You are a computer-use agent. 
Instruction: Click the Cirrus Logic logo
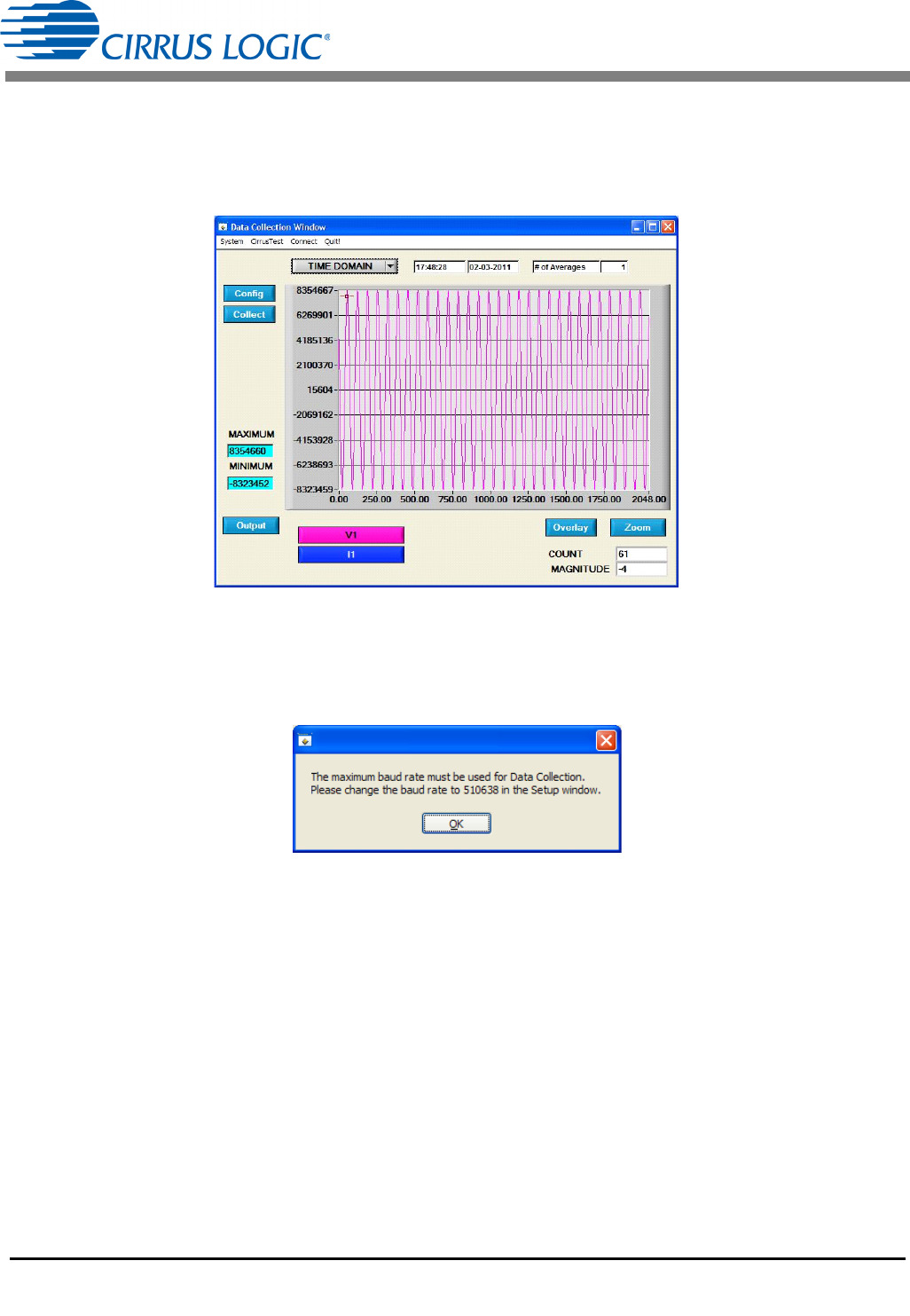click(165, 34)
